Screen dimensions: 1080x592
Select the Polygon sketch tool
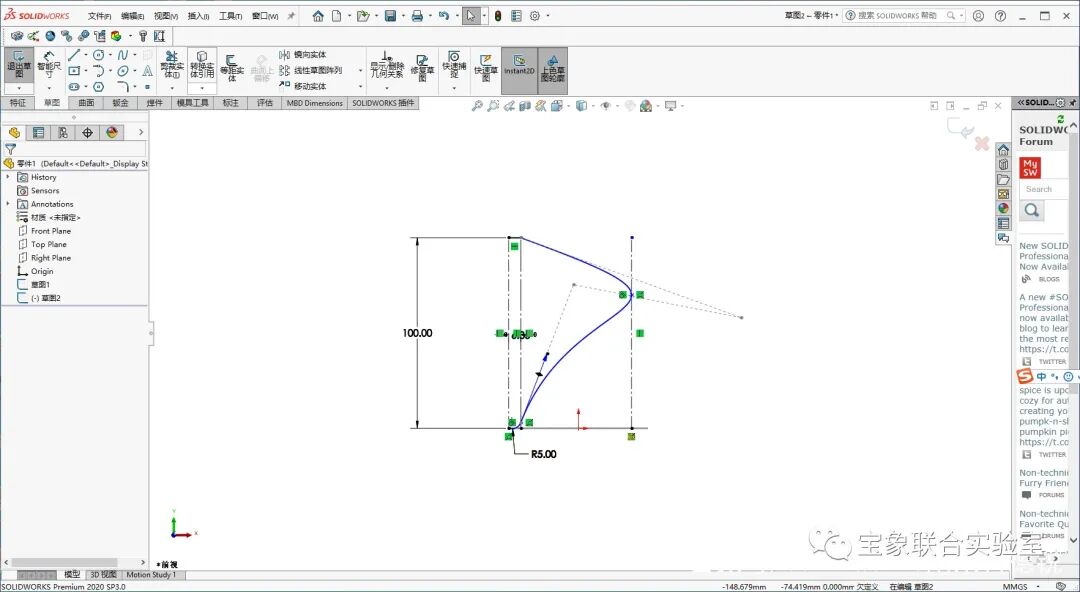coord(98,87)
